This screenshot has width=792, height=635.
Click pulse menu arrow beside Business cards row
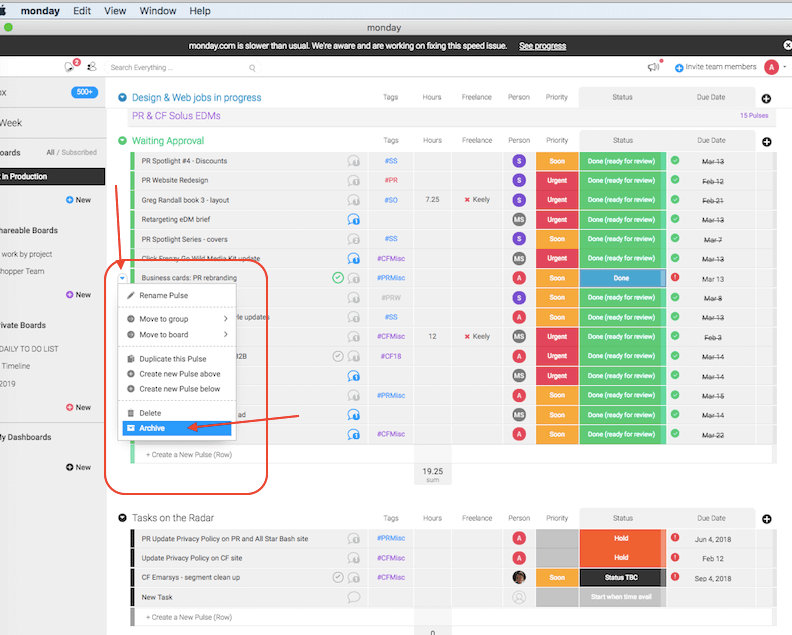tap(122, 278)
